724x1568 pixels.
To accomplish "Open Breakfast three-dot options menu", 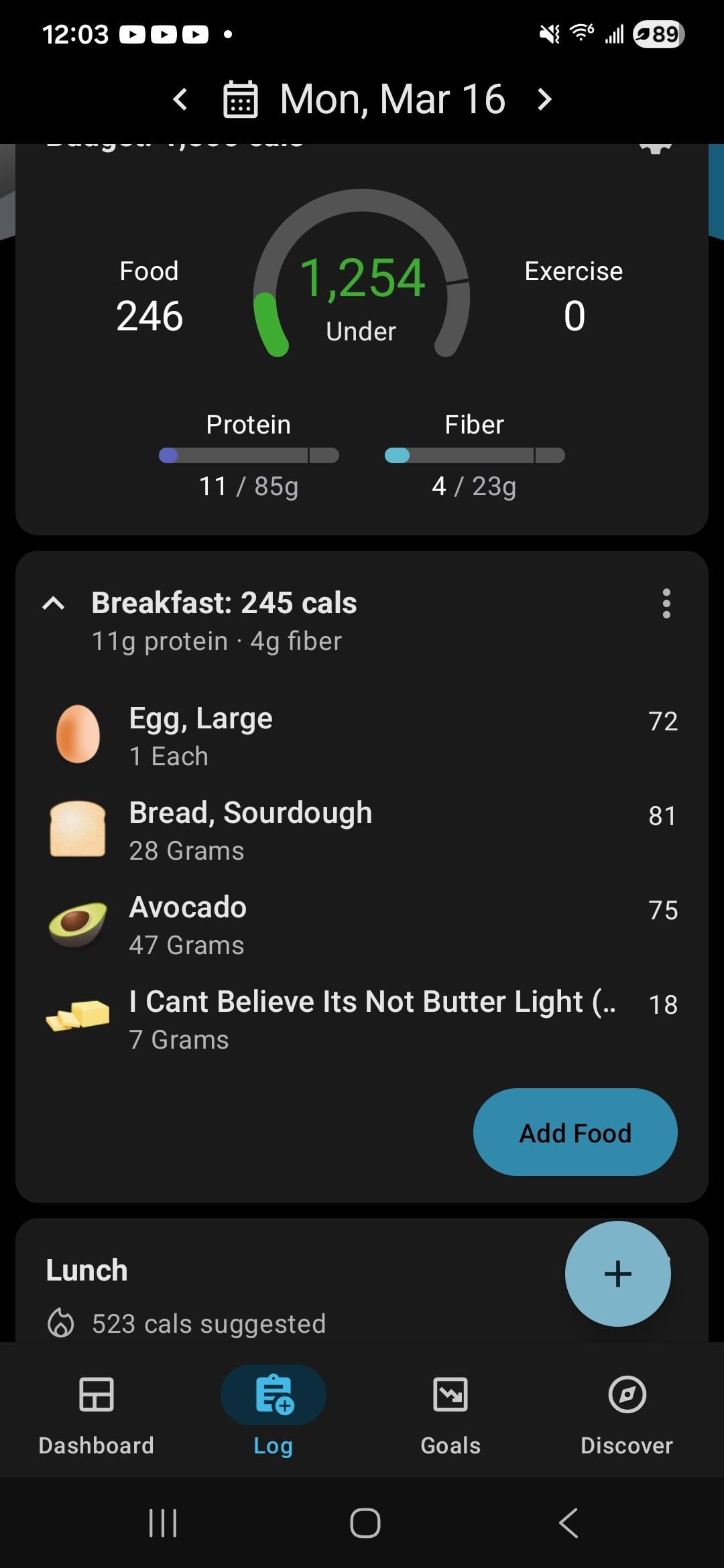I will pos(666,603).
